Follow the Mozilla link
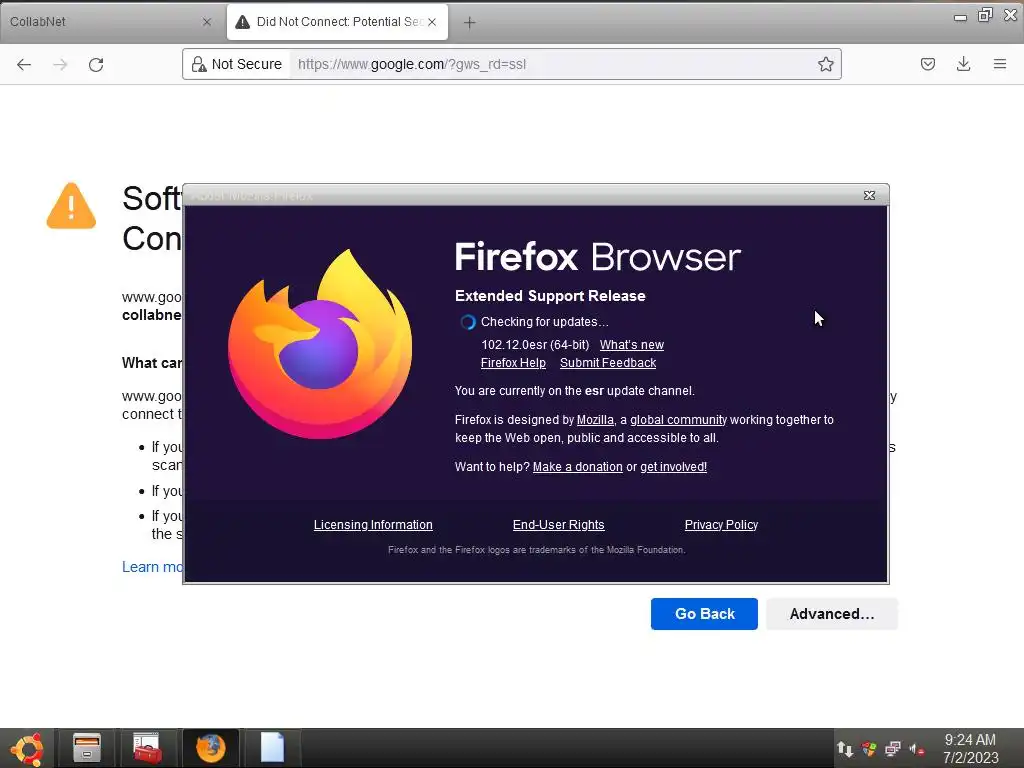Screen dimensions: 1024x768 tap(595, 420)
